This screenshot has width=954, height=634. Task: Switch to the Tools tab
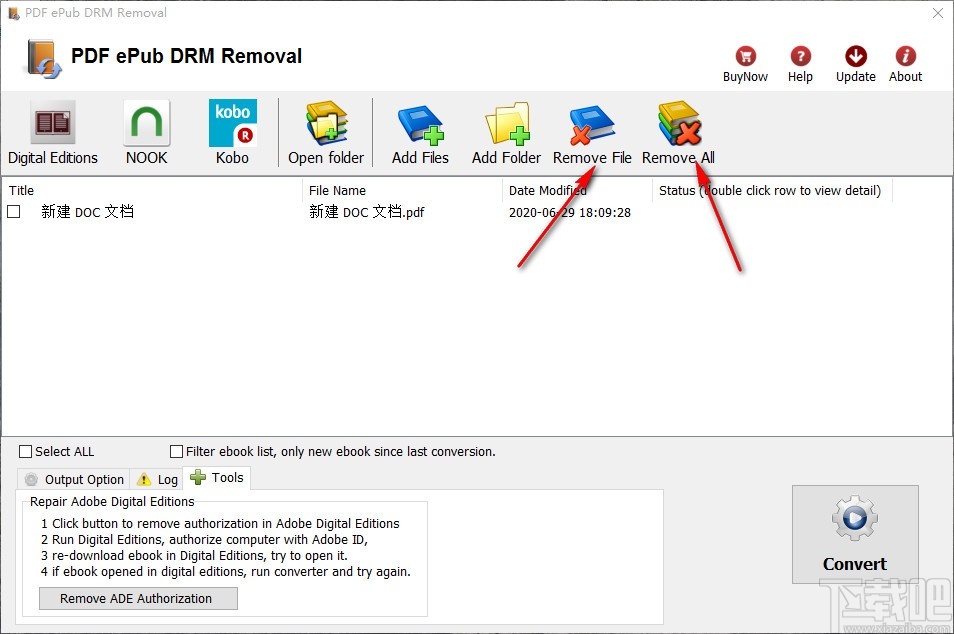point(217,478)
